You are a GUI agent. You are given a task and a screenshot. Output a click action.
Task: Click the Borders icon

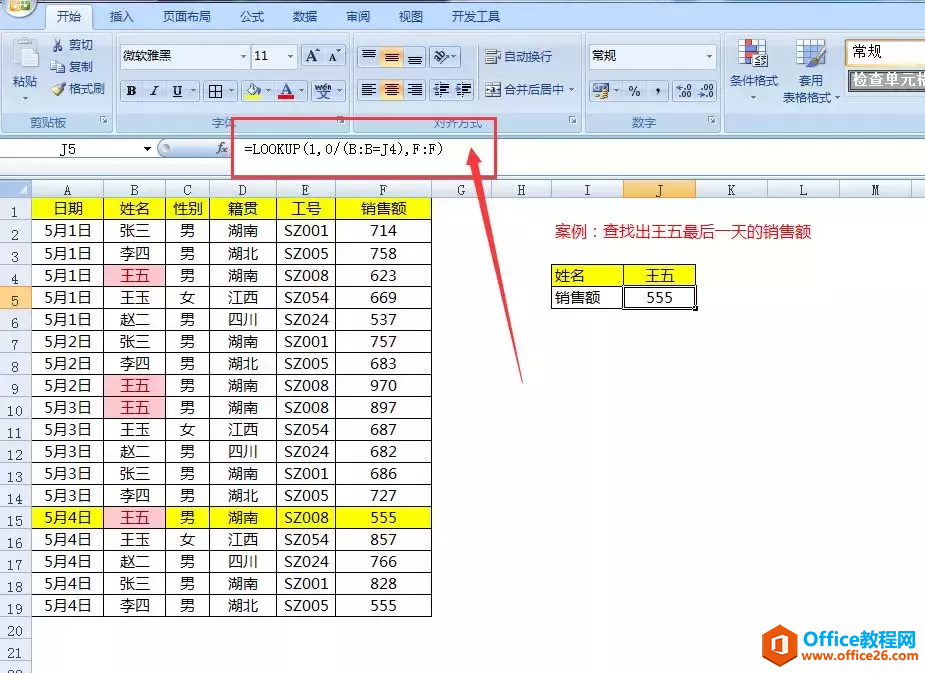tap(216, 91)
